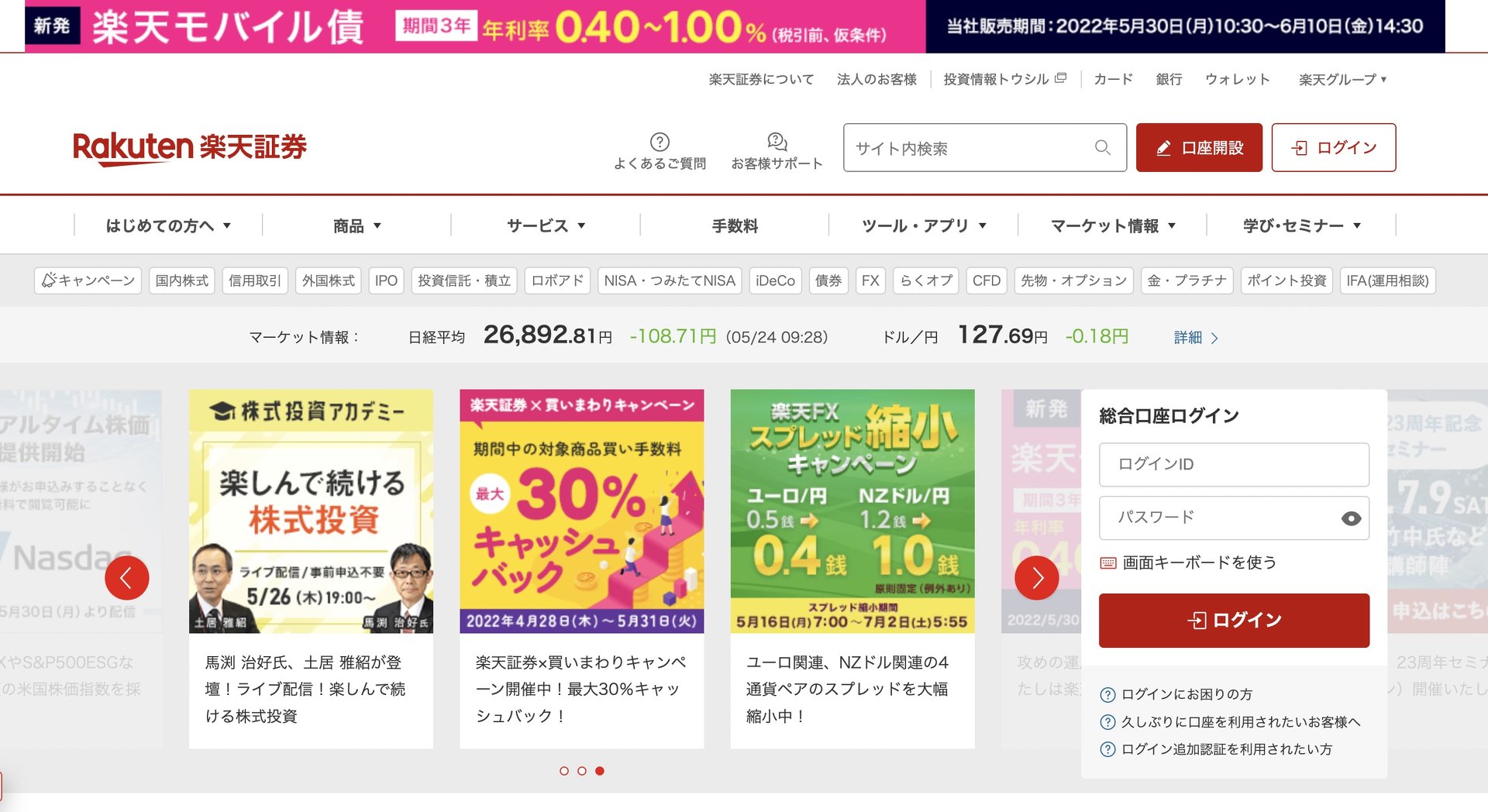Expand the 楽天グループ dropdown
The height and width of the screenshot is (812, 1488).
pos(1342,79)
